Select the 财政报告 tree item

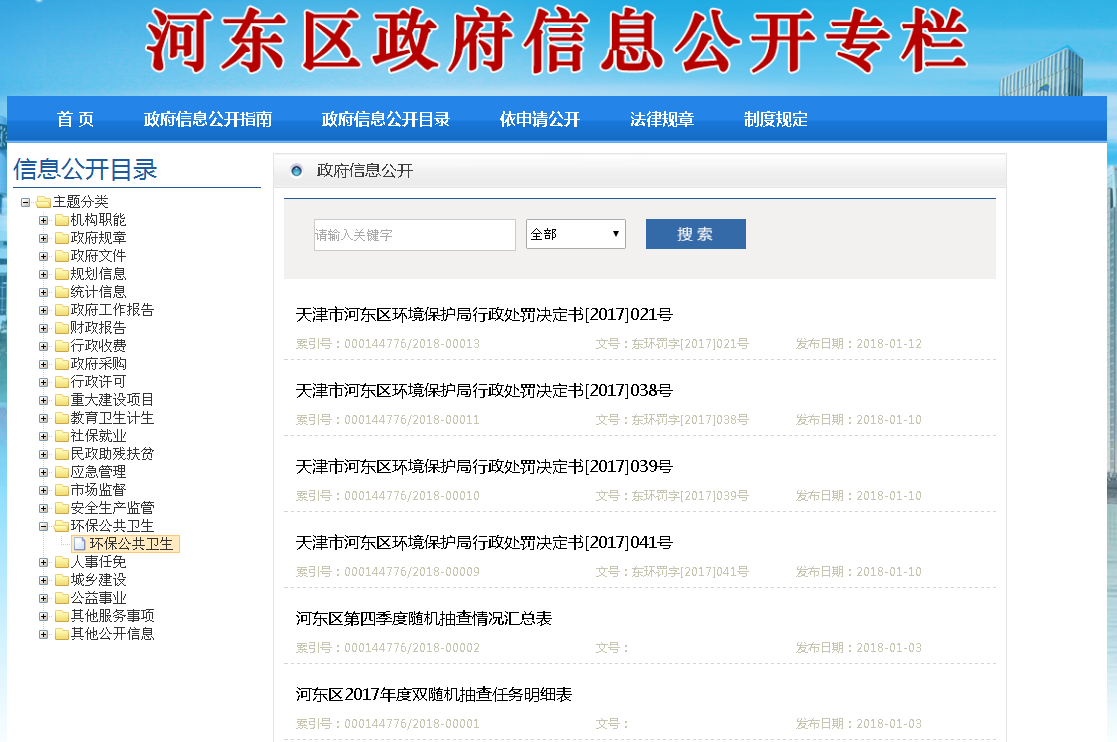click(98, 328)
